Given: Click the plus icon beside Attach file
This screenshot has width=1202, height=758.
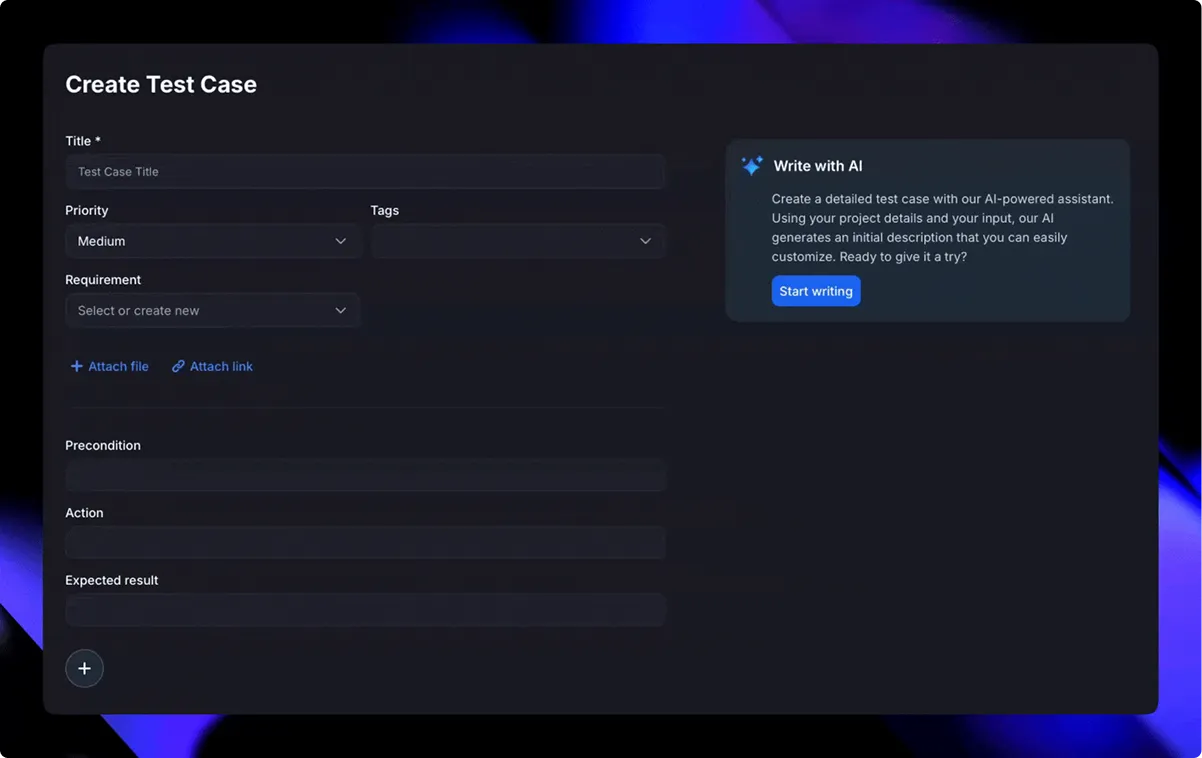Looking at the screenshot, I should point(76,366).
